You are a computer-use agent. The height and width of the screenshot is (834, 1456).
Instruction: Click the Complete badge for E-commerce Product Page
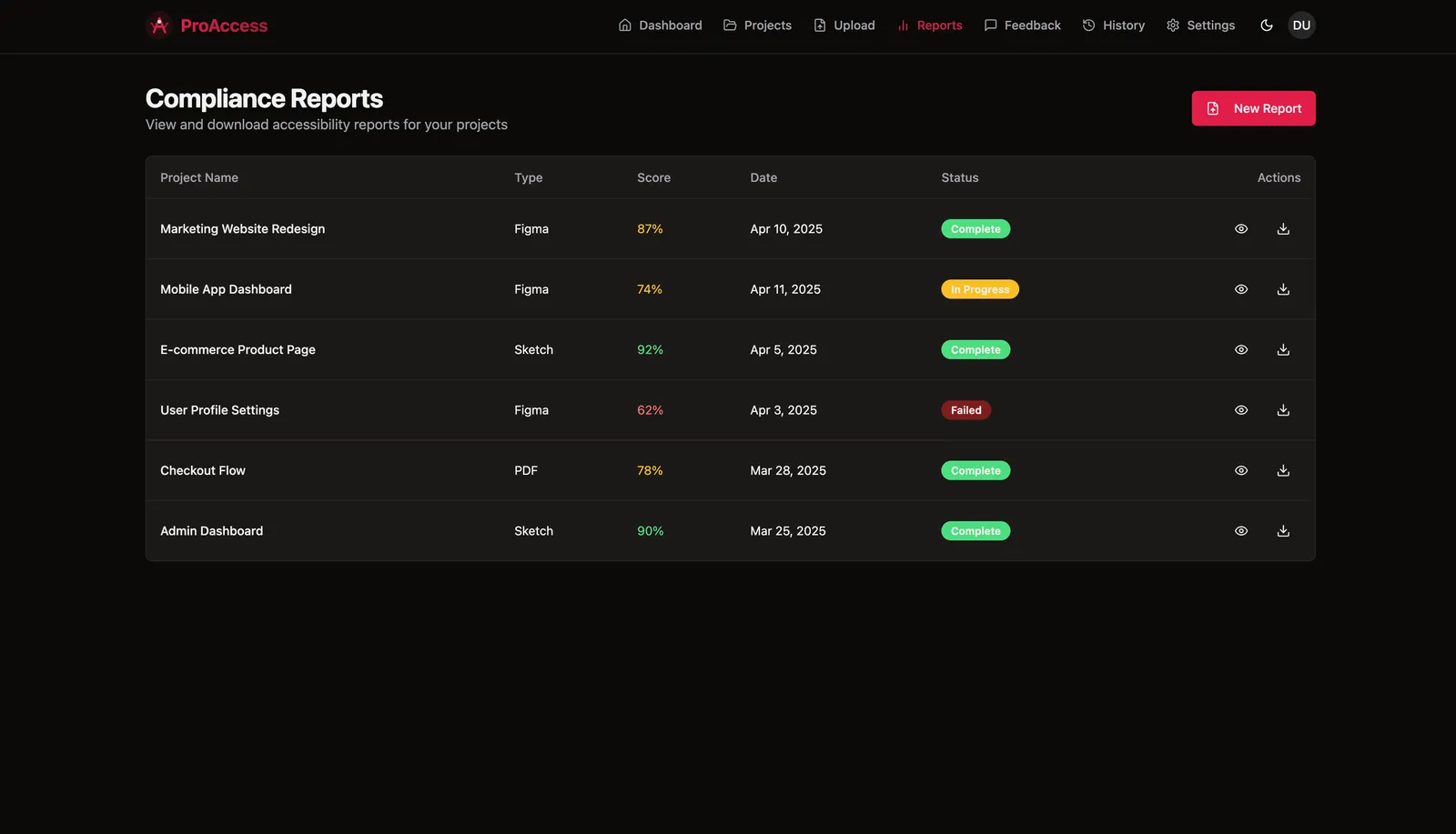[976, 349]
